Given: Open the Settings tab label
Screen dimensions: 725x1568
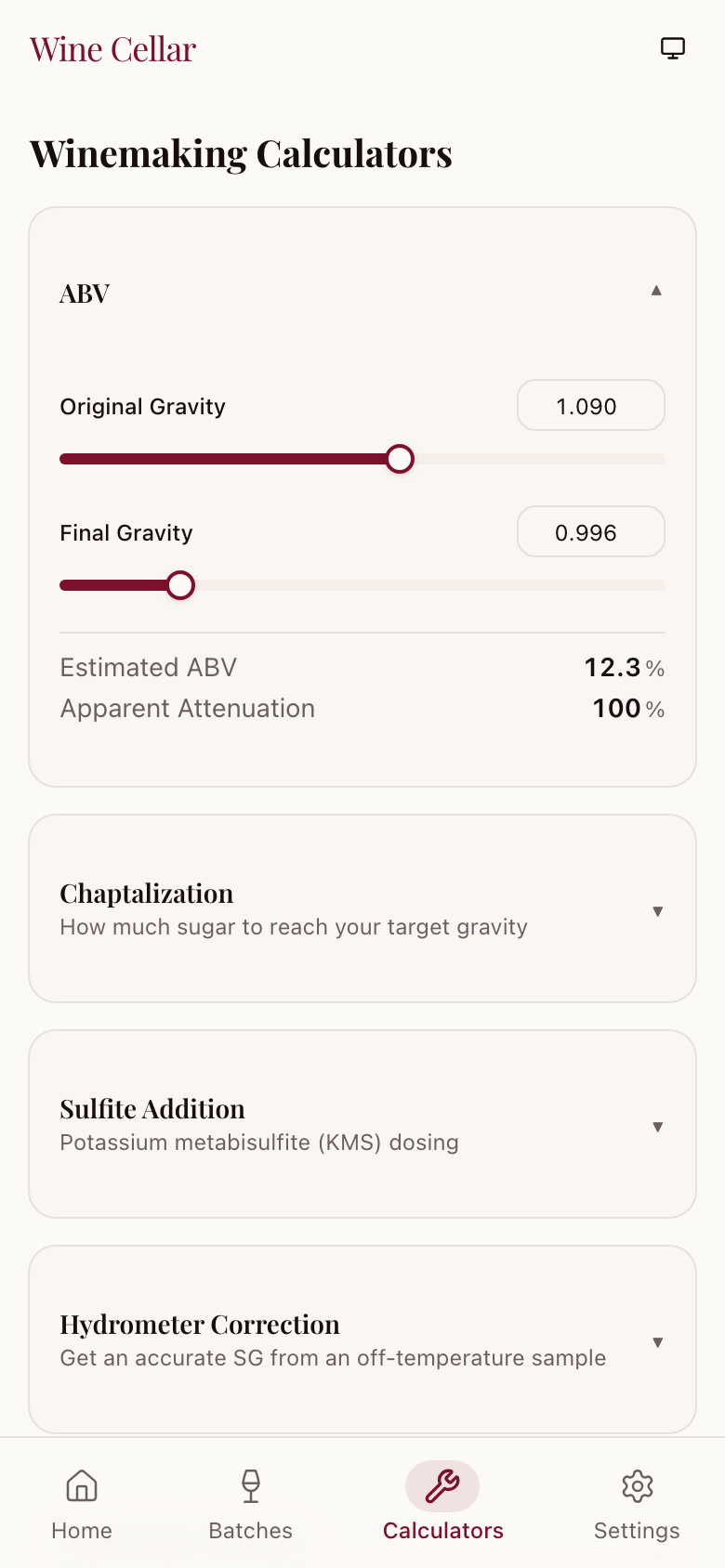Looking at the screenshot, I should (637, 1531).
